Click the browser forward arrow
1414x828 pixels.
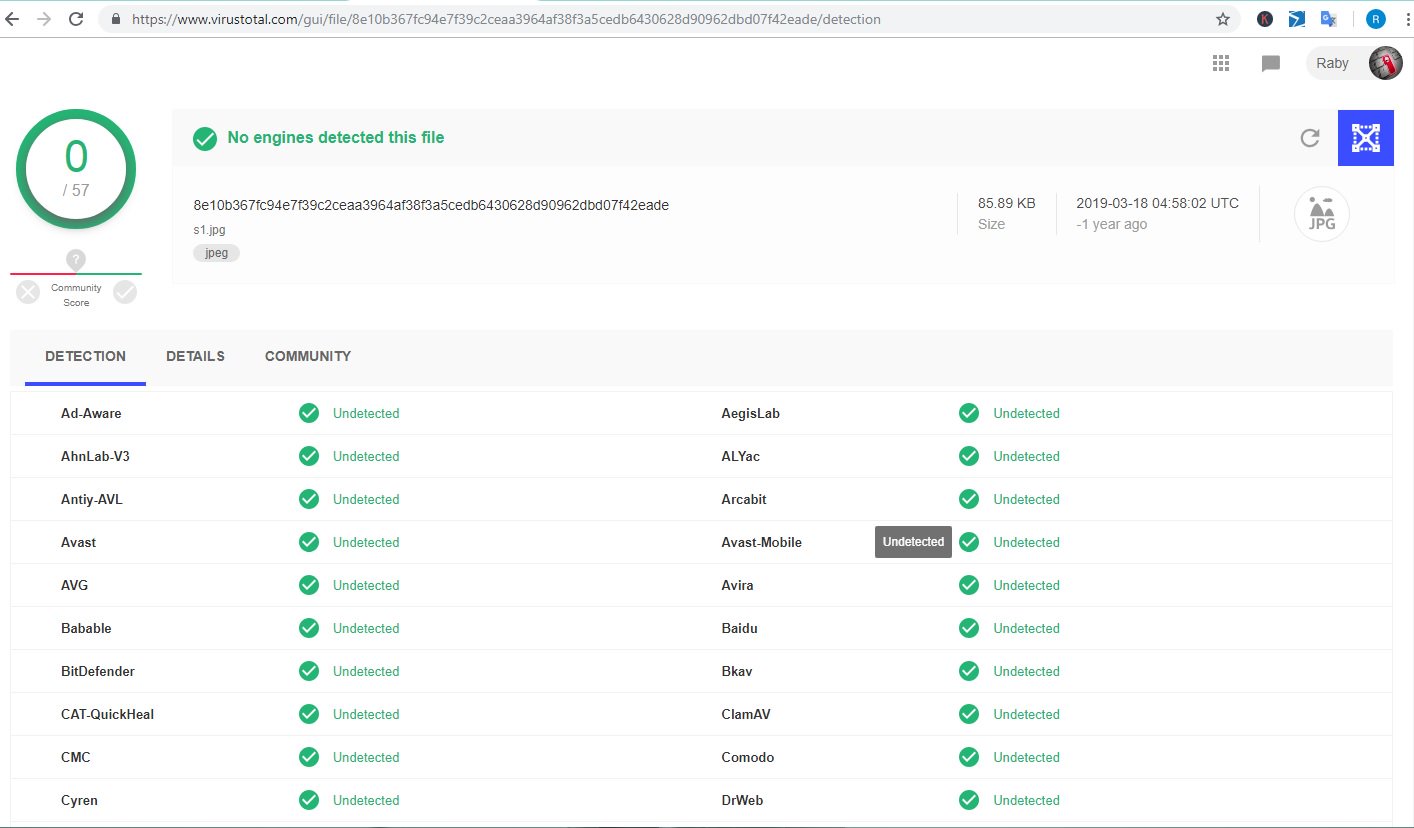click(x=45, y=19)
